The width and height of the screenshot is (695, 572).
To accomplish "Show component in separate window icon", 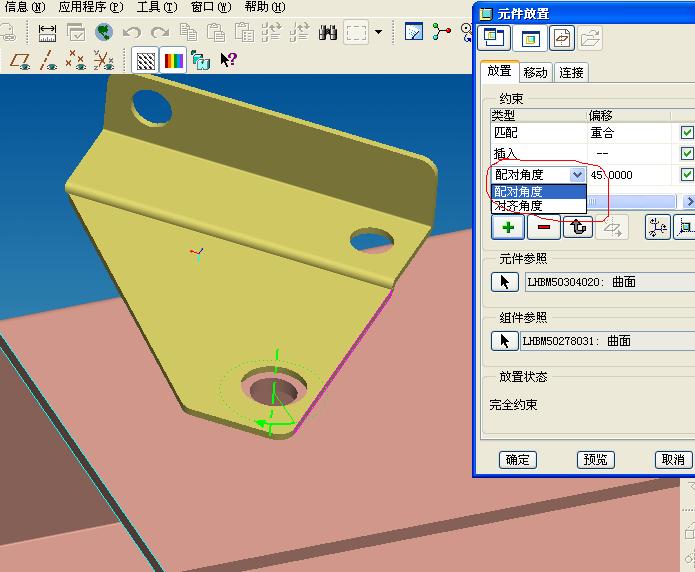I will 494,38.
